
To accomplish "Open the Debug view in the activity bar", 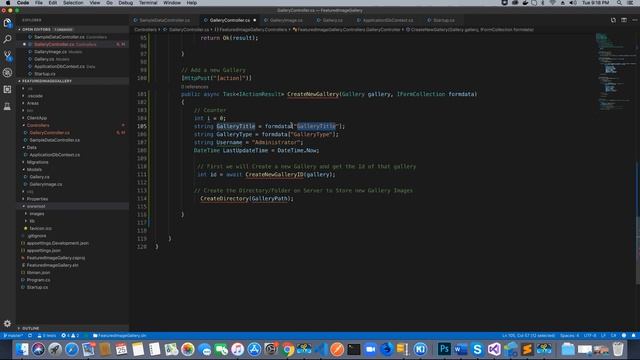I will [x=7, y=73].
